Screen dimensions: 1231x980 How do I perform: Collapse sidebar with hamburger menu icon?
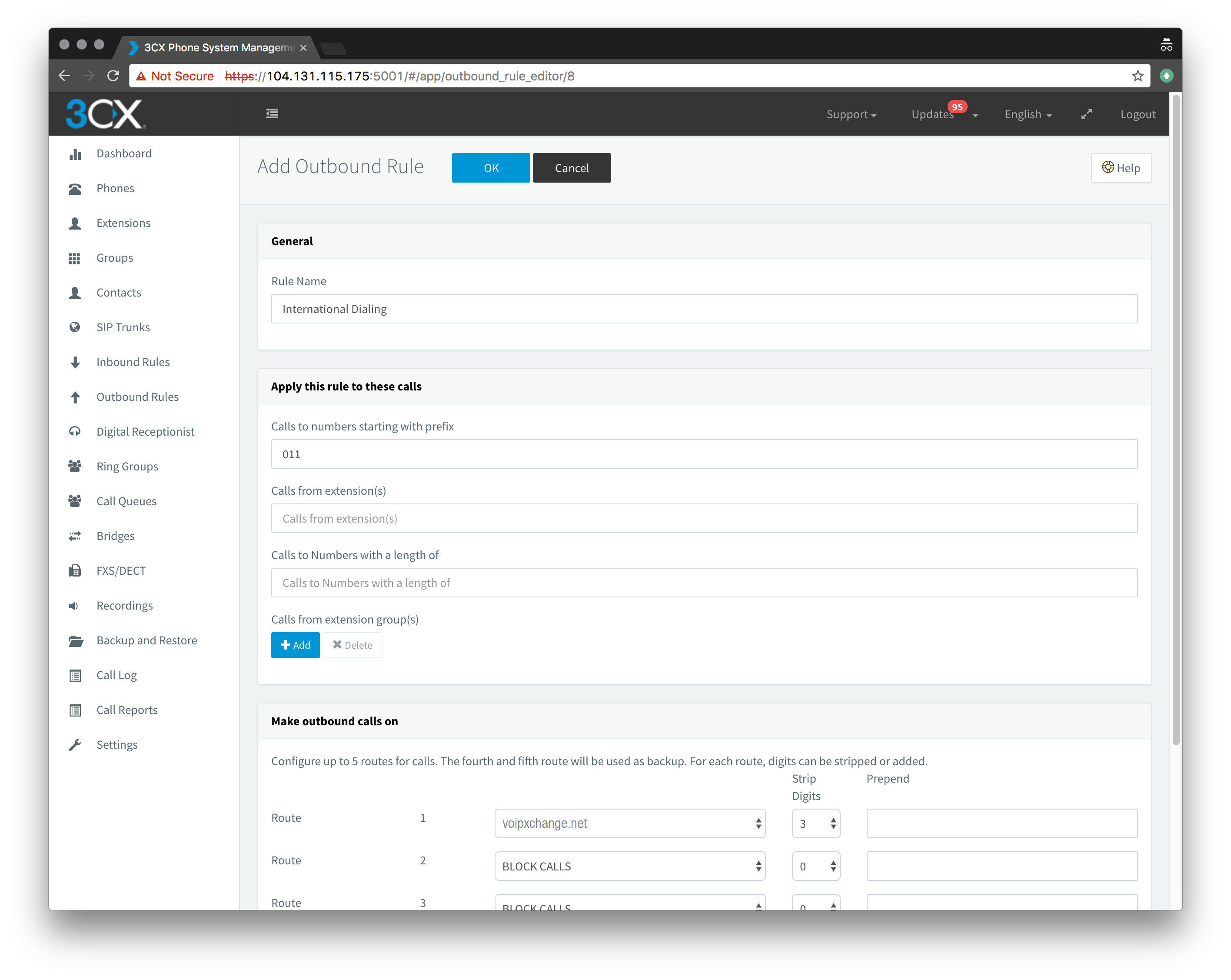point(273,113)
